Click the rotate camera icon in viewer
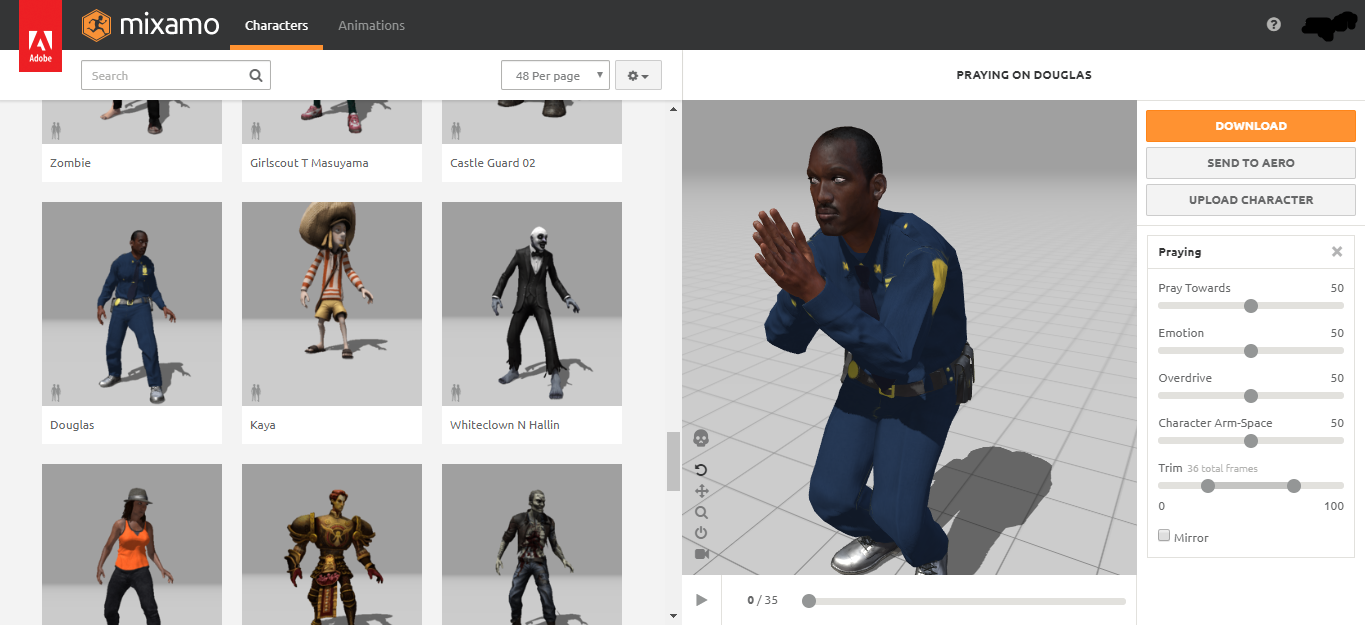Screen dimensions: 1365x625 (701, 470)
